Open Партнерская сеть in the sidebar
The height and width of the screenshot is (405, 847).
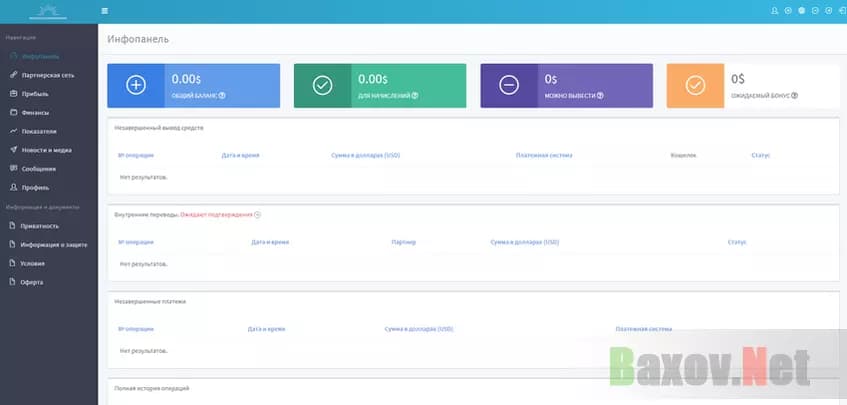coord(48,75)
